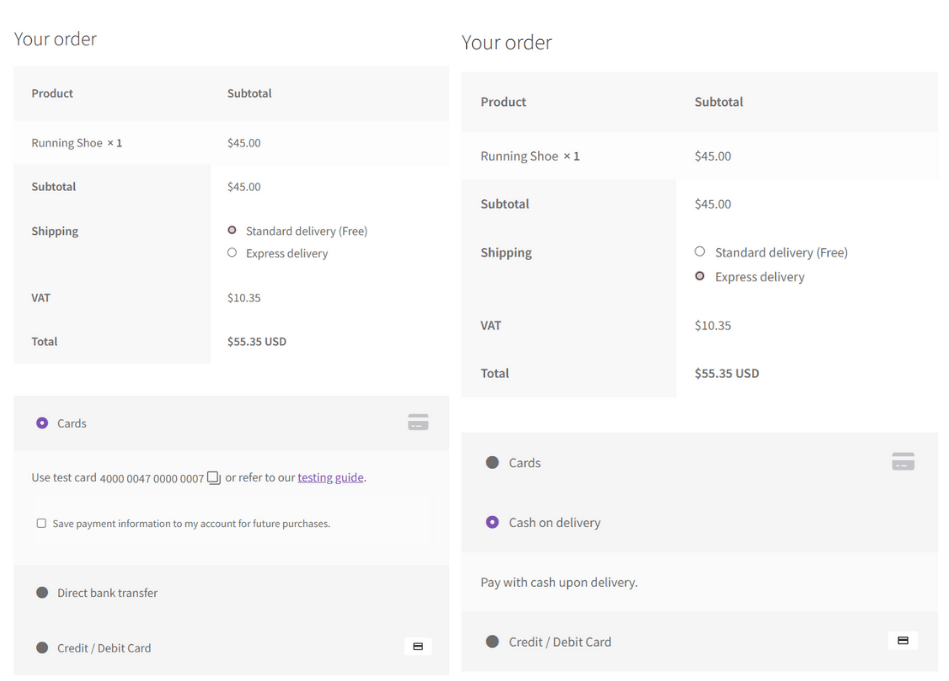Screen dimensions: 949x681
Task: Choose Direct bank transfer as payment method
Action: coord(41,592)
